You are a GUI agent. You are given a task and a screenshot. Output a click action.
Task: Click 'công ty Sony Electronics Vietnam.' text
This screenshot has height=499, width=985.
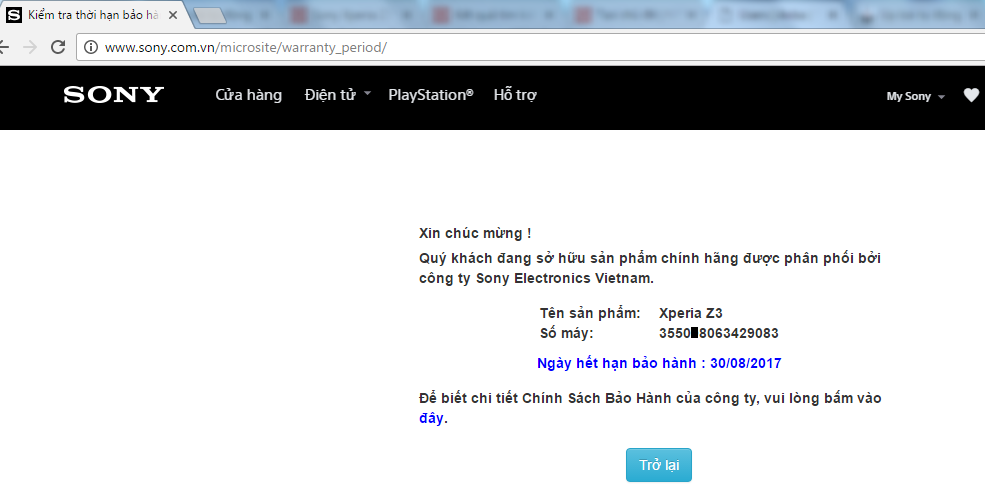pos(536,278)
